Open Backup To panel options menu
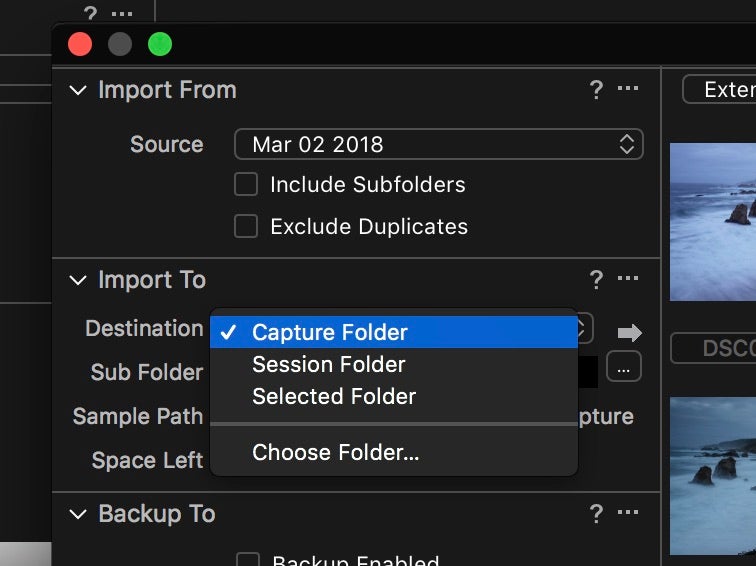 click(628, 512)
